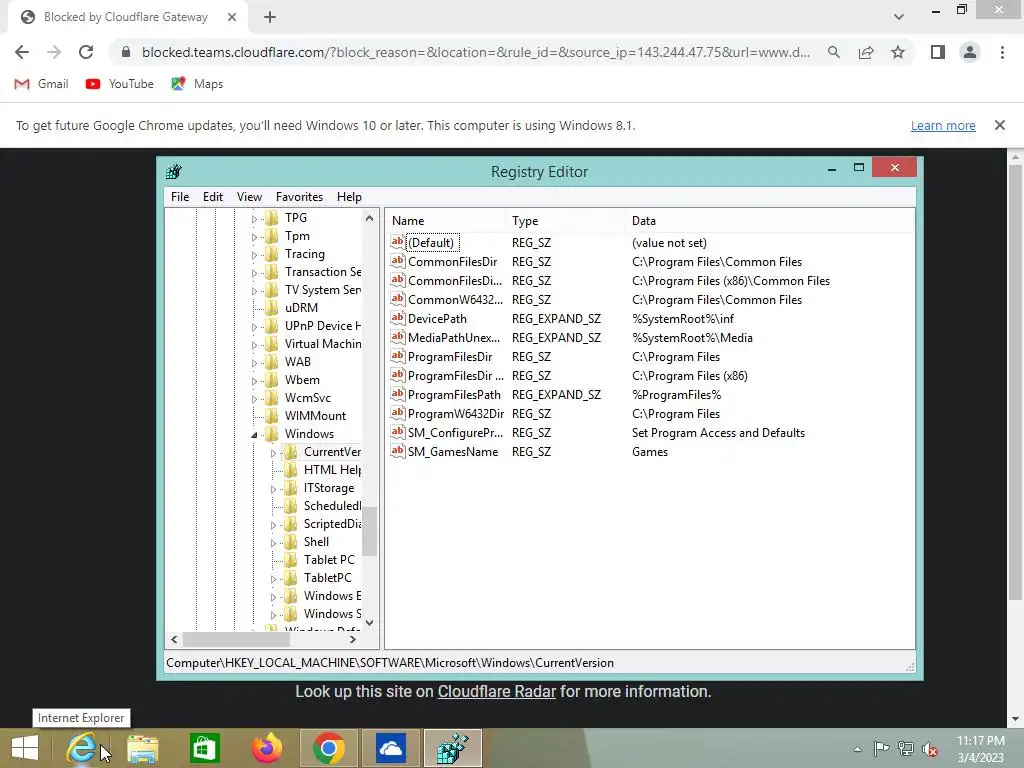
Task: Click Chrome's back navigation arrow
Action: [x=22, y=52]
